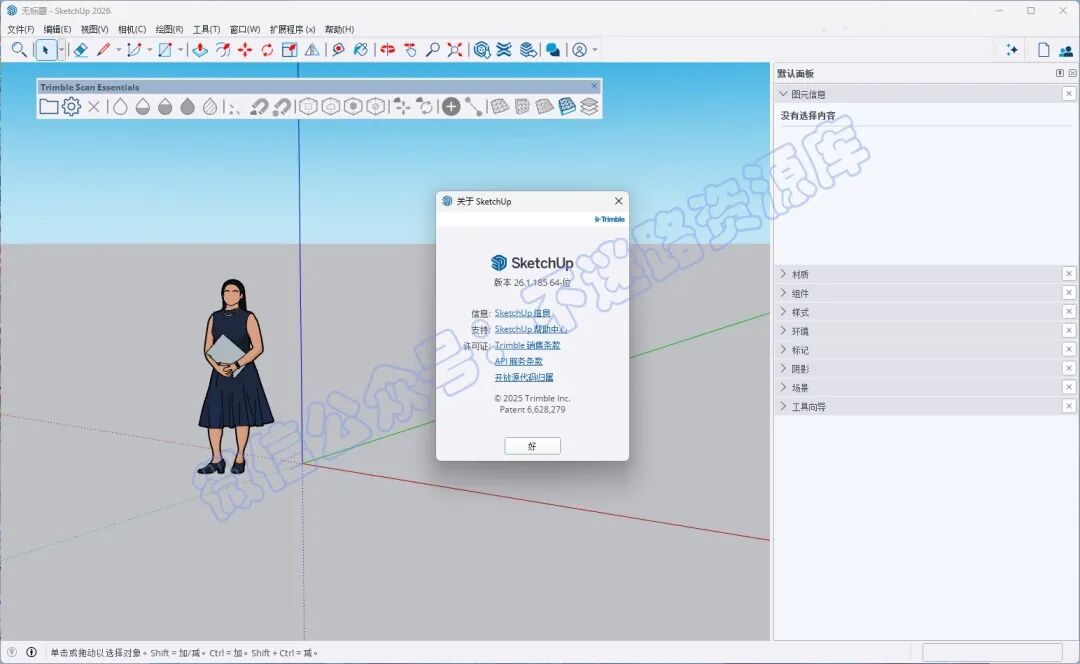Activate the Push/Pull tool
The height and width of the screenshot is (664, 1080).
point(200,50)
